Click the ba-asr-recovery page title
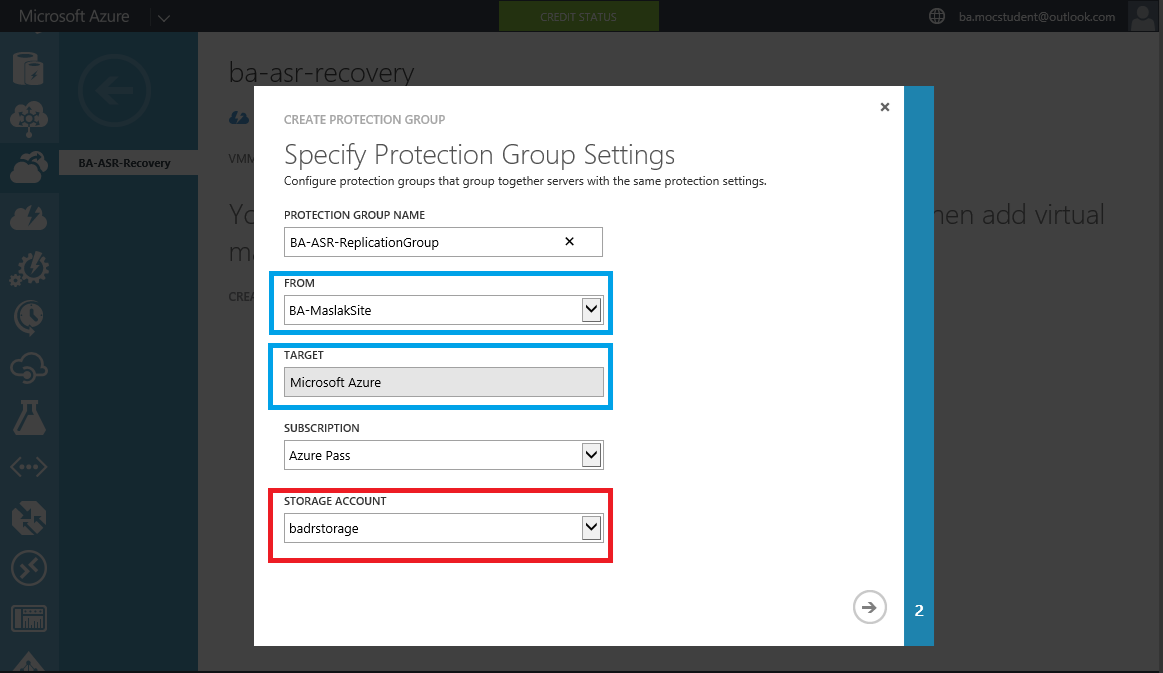The width and height of the screenshot is (1163, 673). (321, 73)
